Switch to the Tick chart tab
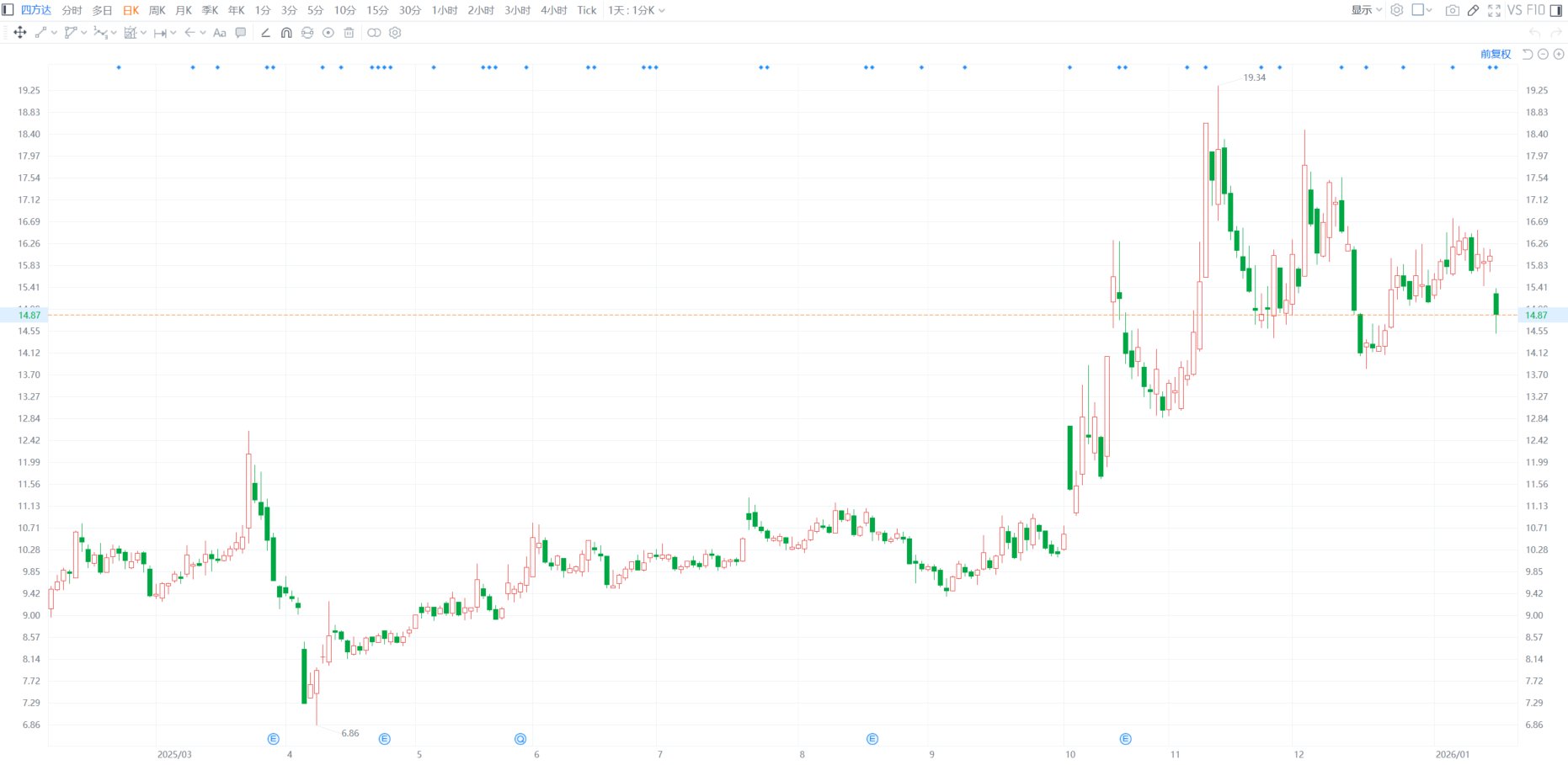This screenshot has height=765, width=1568. point(587,10)
